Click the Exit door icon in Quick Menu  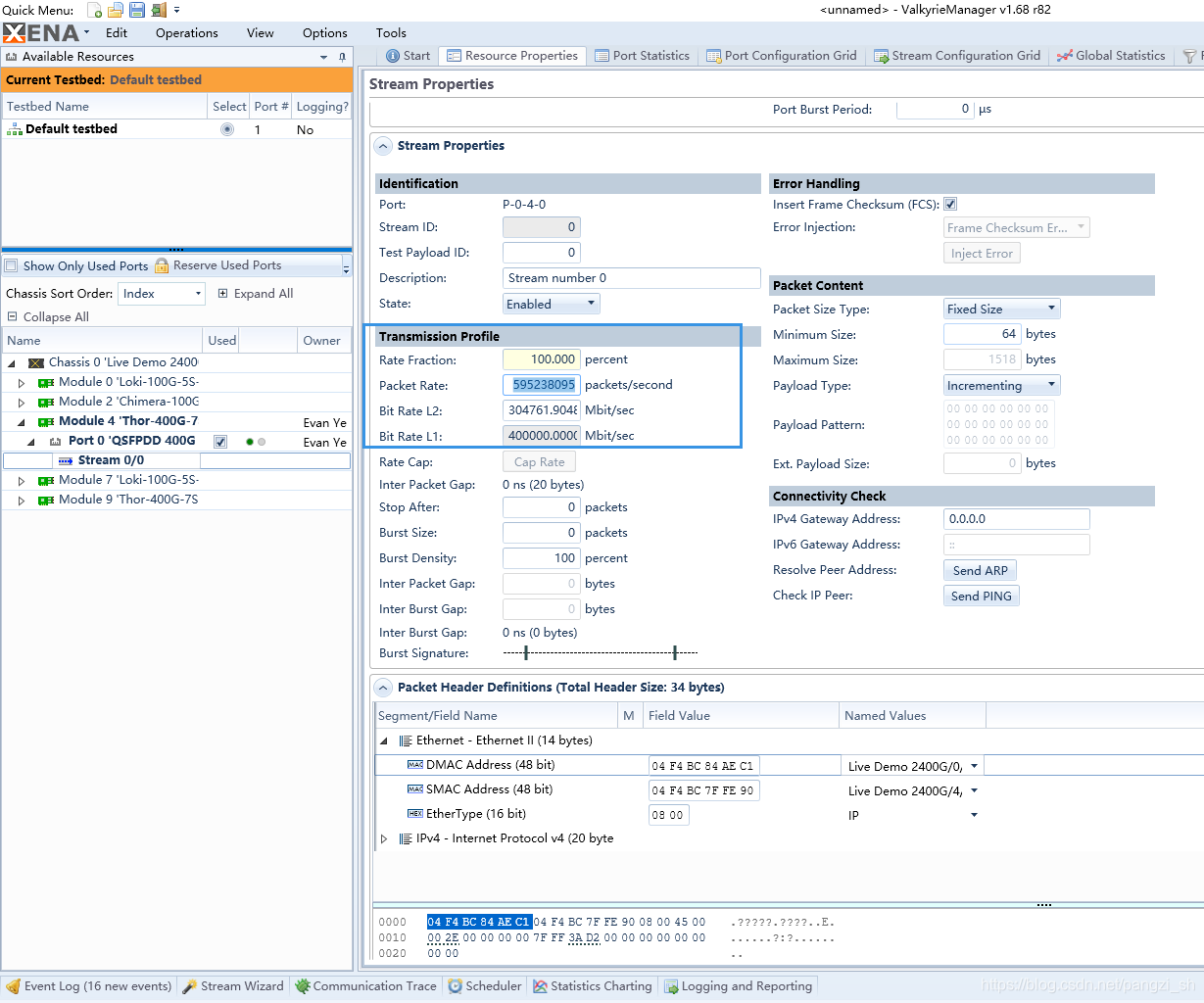(159, 10)
